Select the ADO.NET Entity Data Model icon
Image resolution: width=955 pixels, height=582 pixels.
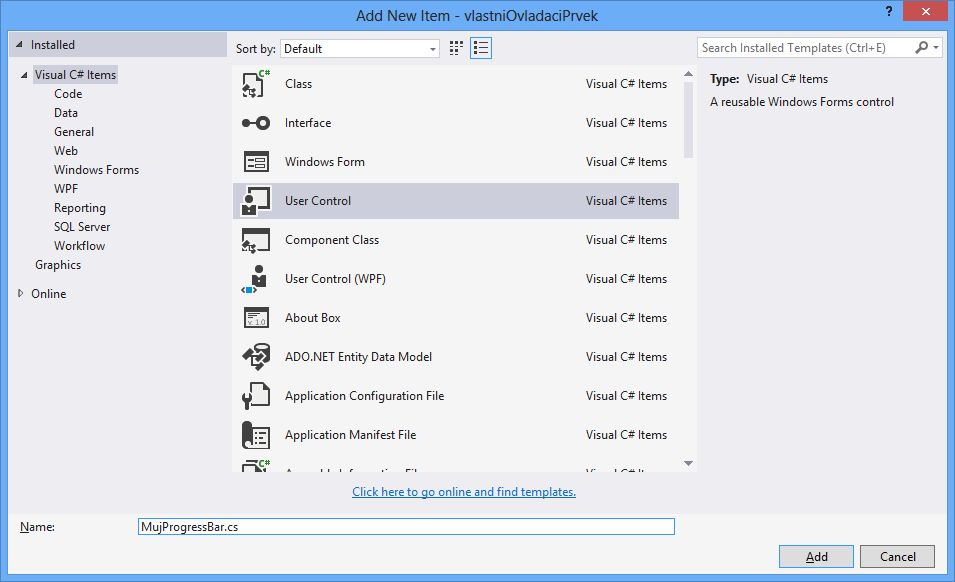click(256, 356)
